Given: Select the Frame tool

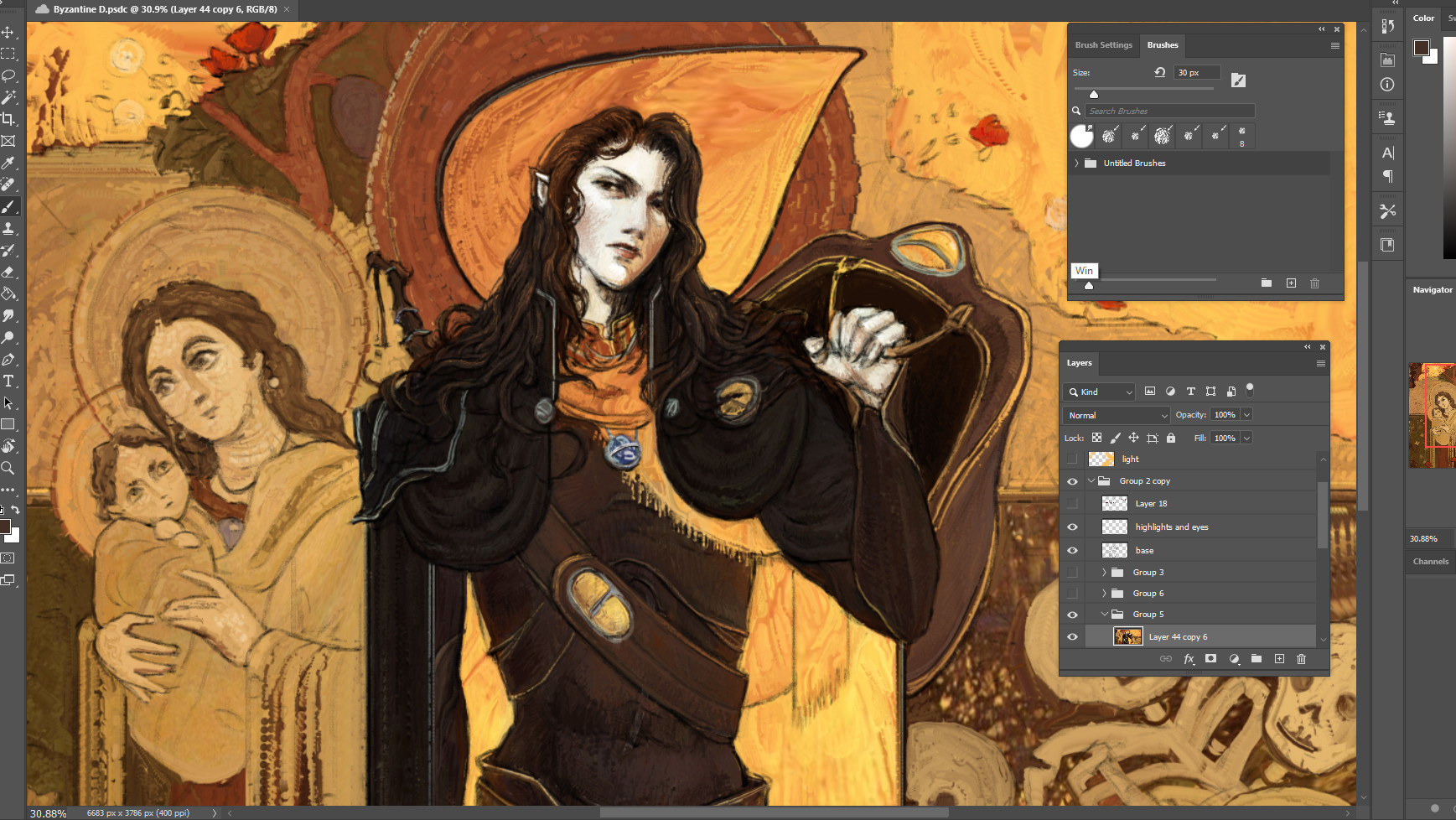Looking at the screenshot, I should pos(8,141).
